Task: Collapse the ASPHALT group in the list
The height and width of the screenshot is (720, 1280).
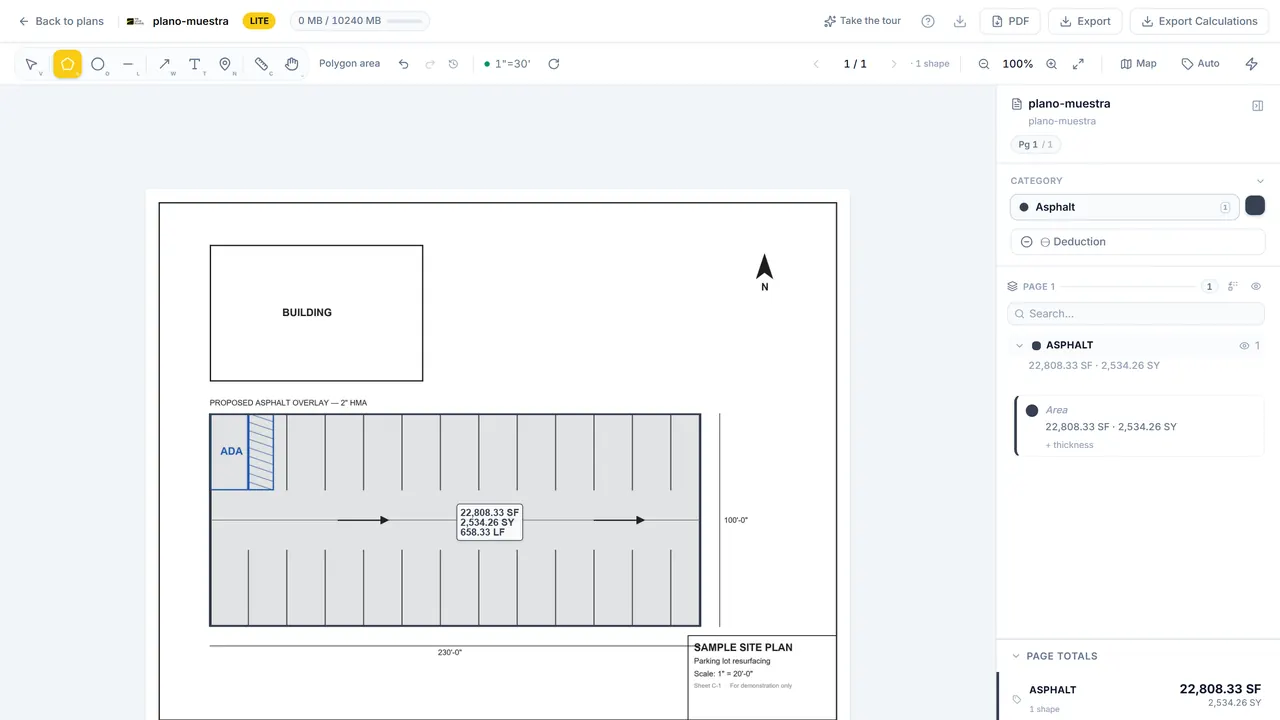Action: [x=1019, y=346]
